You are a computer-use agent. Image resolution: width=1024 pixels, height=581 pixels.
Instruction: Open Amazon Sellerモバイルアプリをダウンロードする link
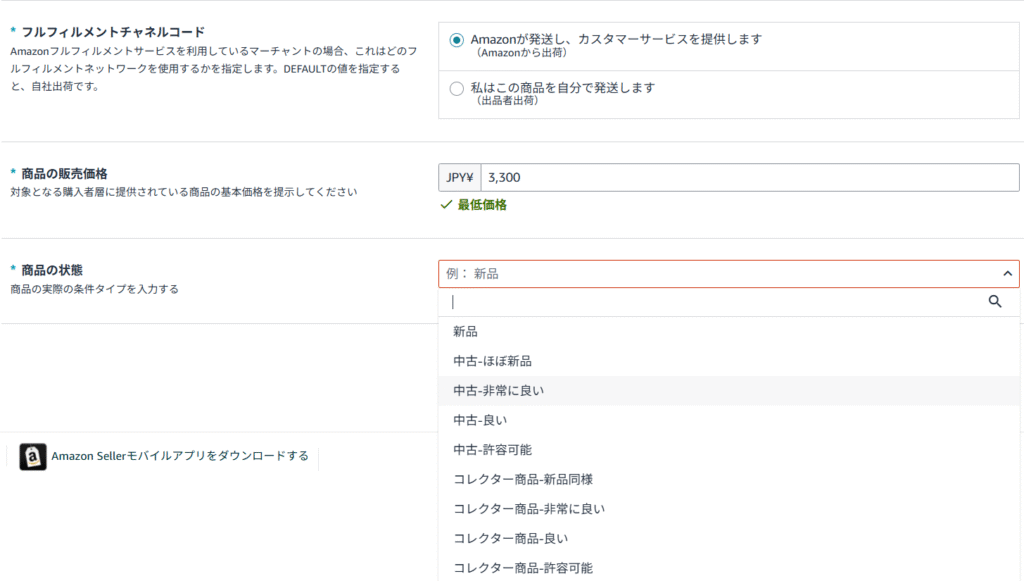point(180,457)
